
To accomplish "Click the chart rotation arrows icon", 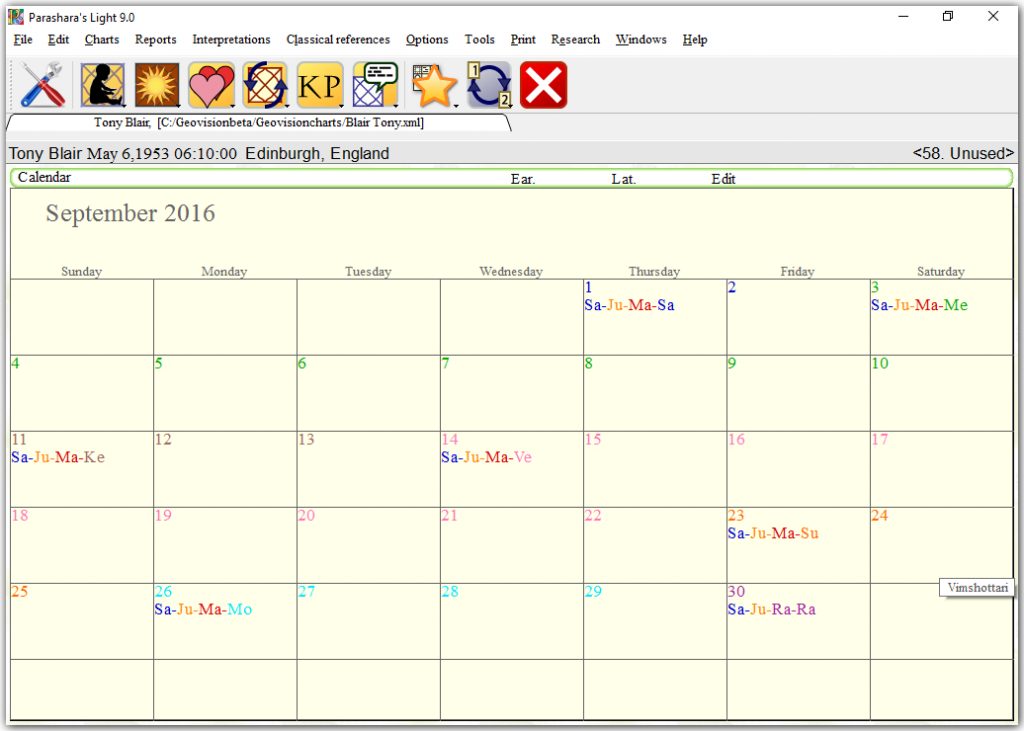I will click(x=265, y=85).
